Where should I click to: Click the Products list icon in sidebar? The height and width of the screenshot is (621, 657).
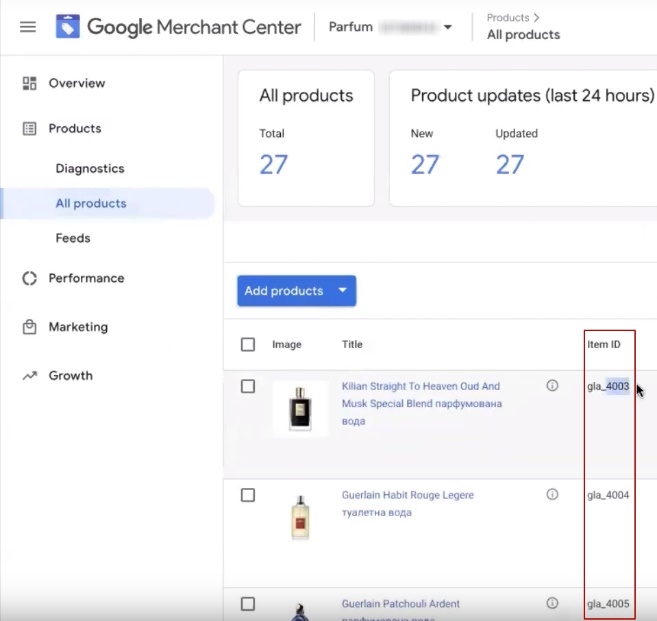click(x=29, y=128)
